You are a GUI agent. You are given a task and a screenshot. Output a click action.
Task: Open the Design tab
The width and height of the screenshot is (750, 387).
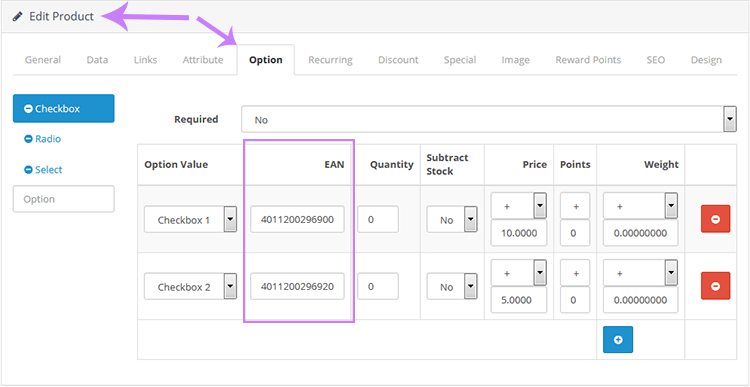[x=706, y=60]
